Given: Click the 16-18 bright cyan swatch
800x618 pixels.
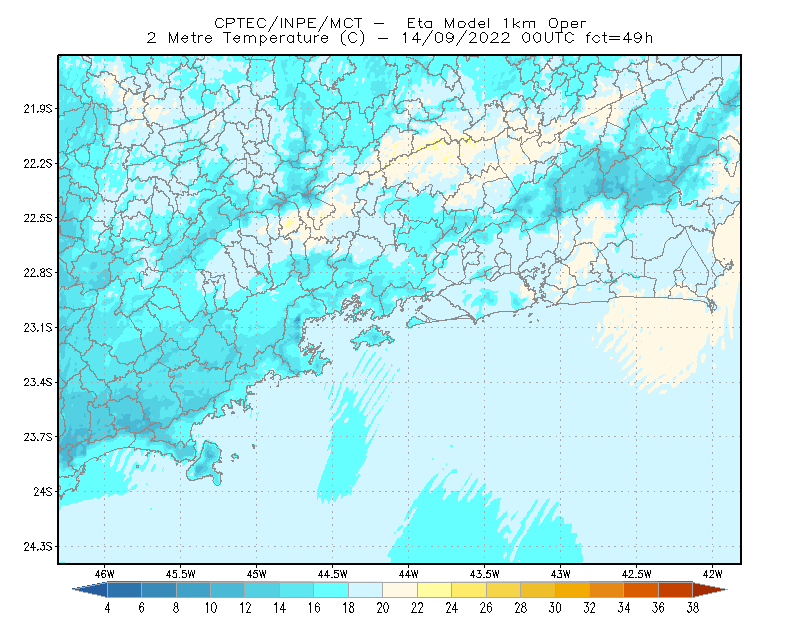Looking at the screenshot, I should [331, 590].
